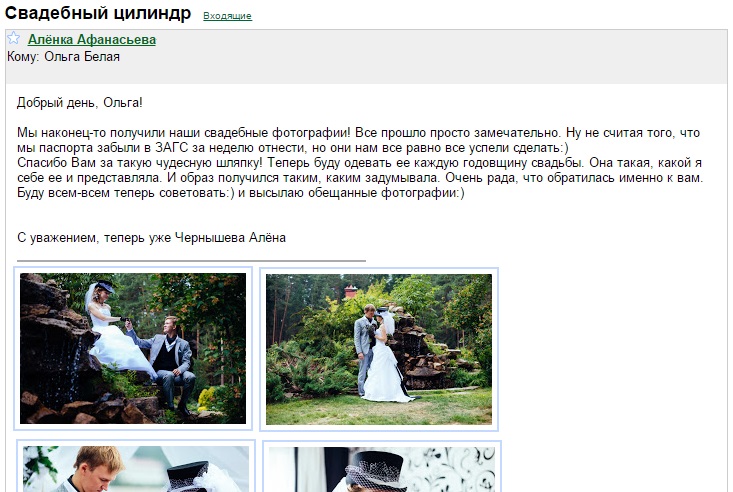733x492 pixels.
Task: Click the line starting 'Спасибо Вам за такую'
Action: tap(359, 163)
